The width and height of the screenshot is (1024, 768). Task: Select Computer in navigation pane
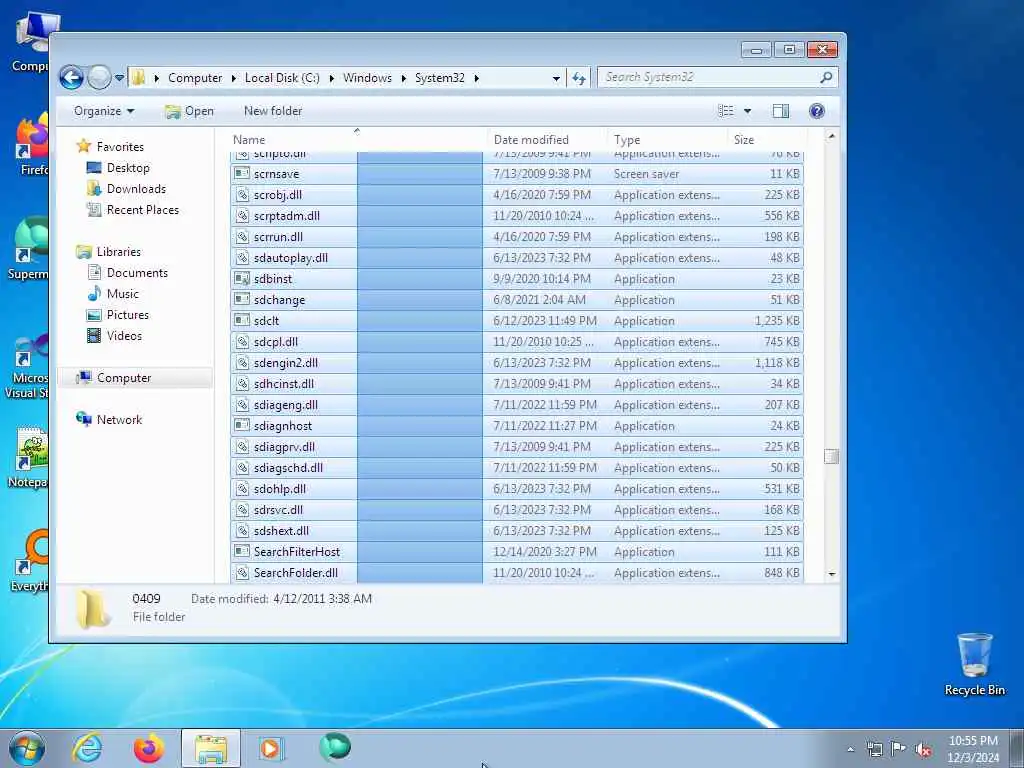pos(123,377)
